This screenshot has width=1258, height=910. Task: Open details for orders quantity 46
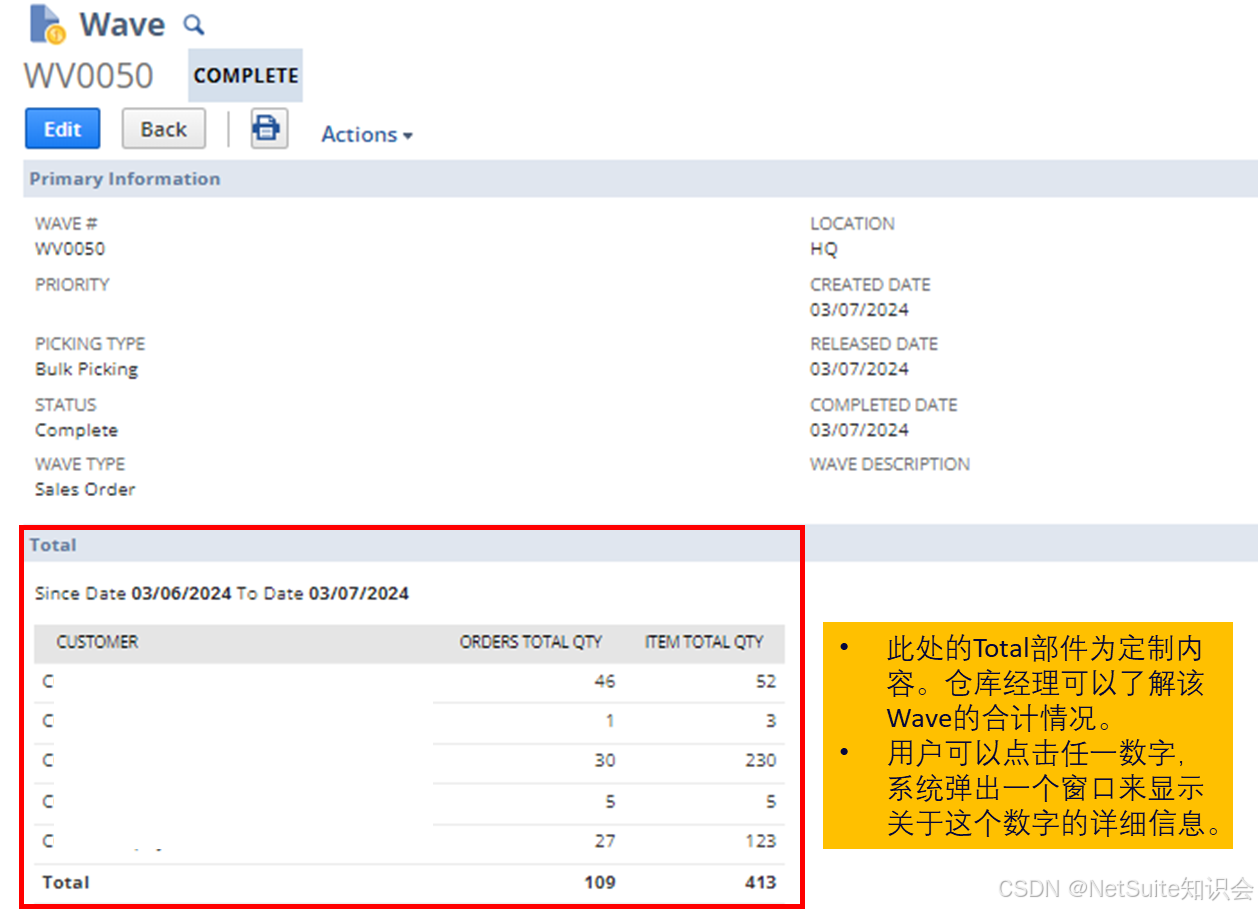[604, 682]
